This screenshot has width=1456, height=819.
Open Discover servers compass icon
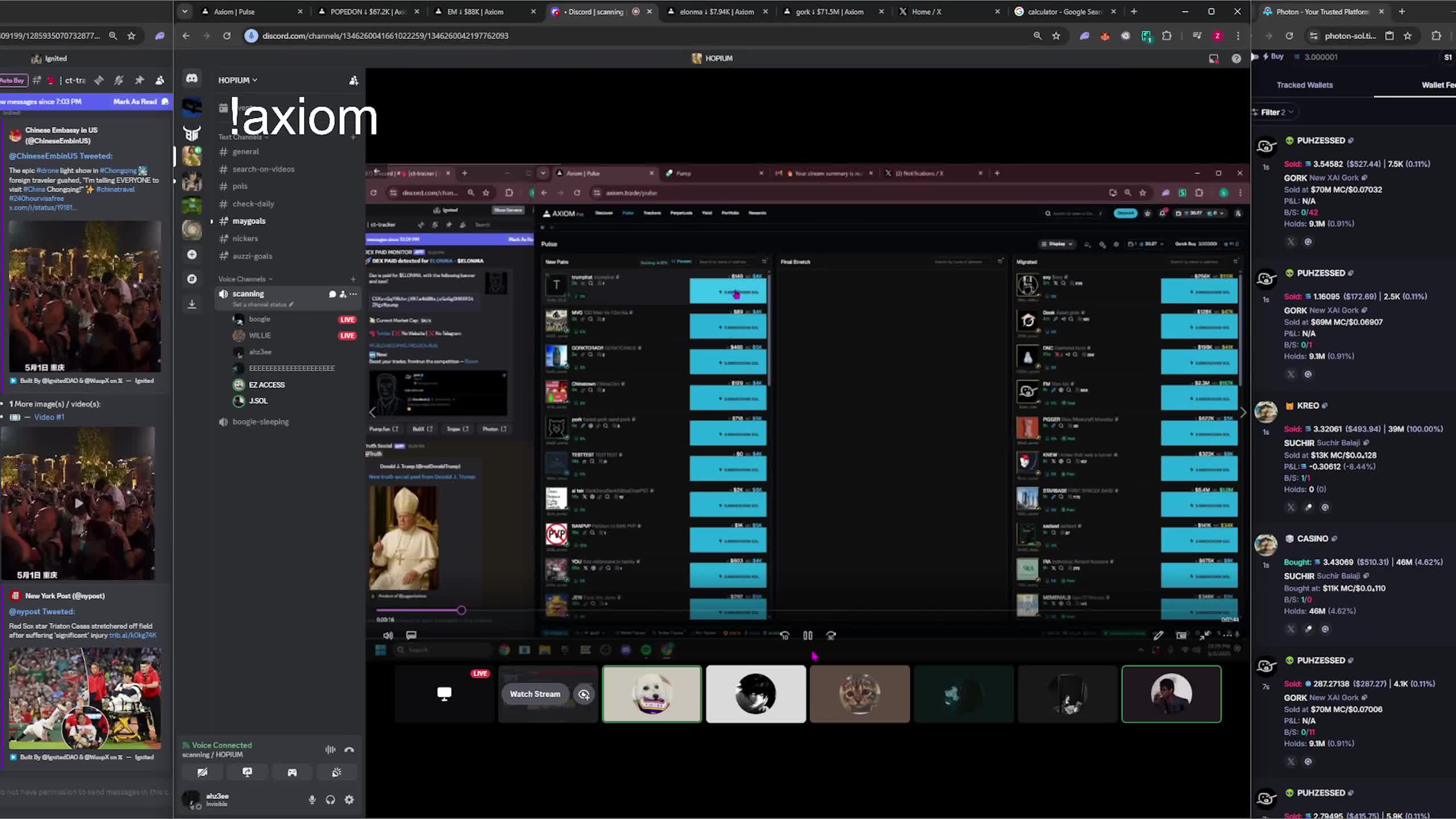pos(192,279)
